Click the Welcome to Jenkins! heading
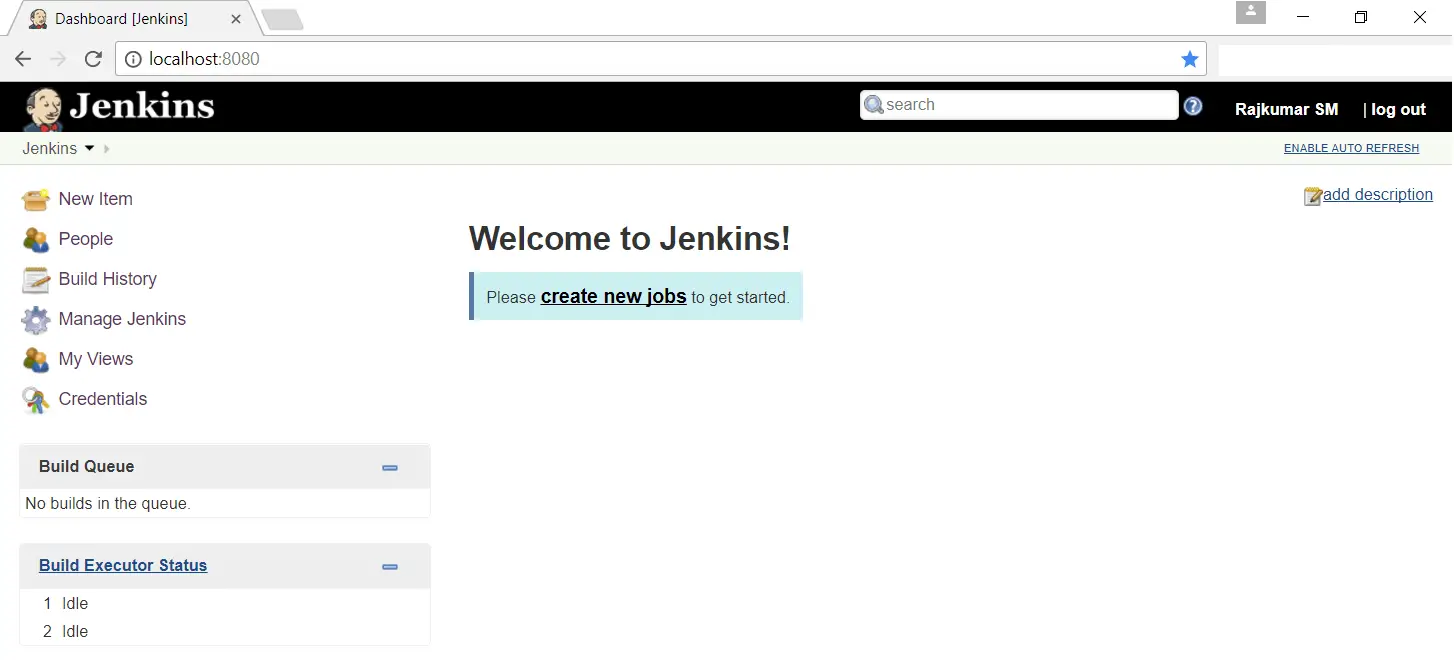The width and height of the screenshot is (1454, 660). (630, 239)
